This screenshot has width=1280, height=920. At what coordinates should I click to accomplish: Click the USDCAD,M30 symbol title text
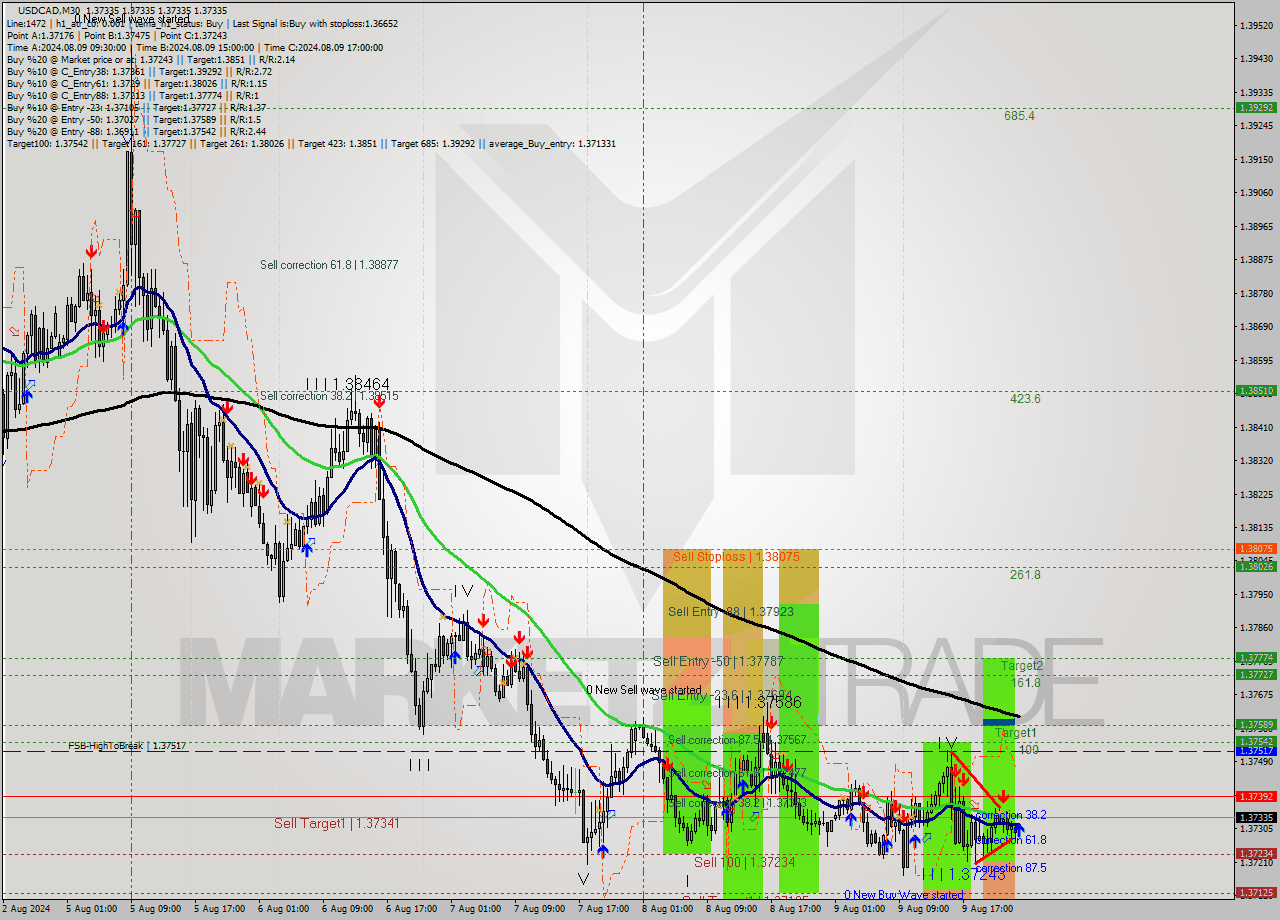coord(51,10)
